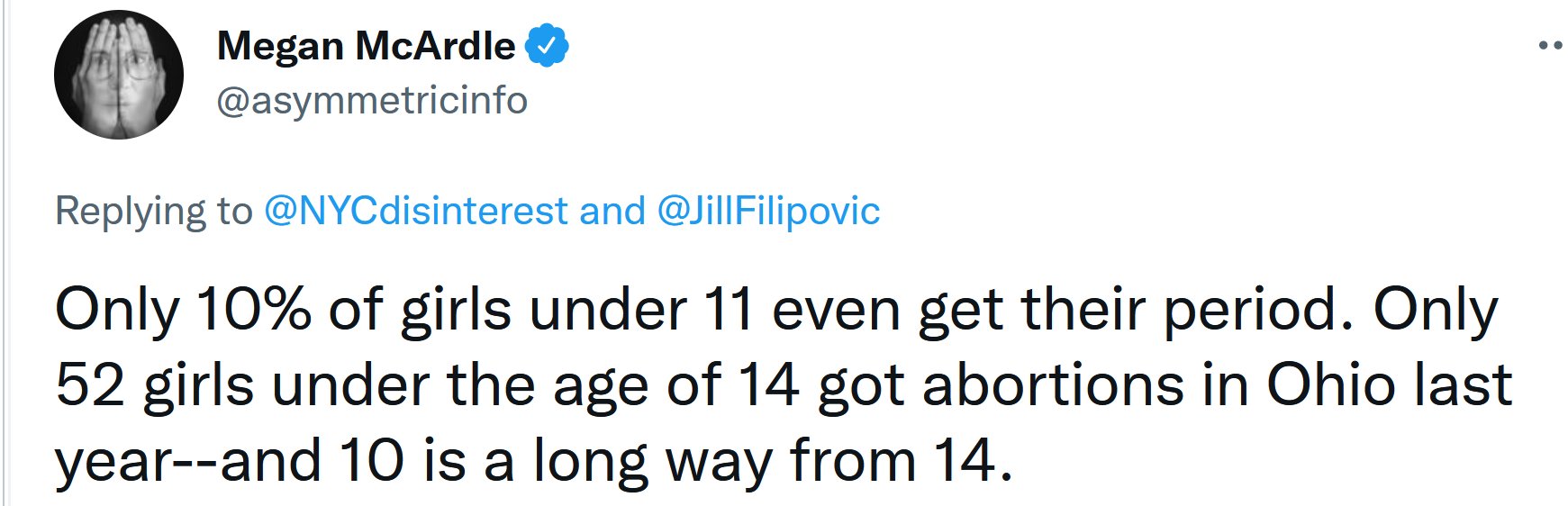1568x506 pixels.
Task: Open the @NYCdisinterest mention link
Action: (x=416, y=212)
